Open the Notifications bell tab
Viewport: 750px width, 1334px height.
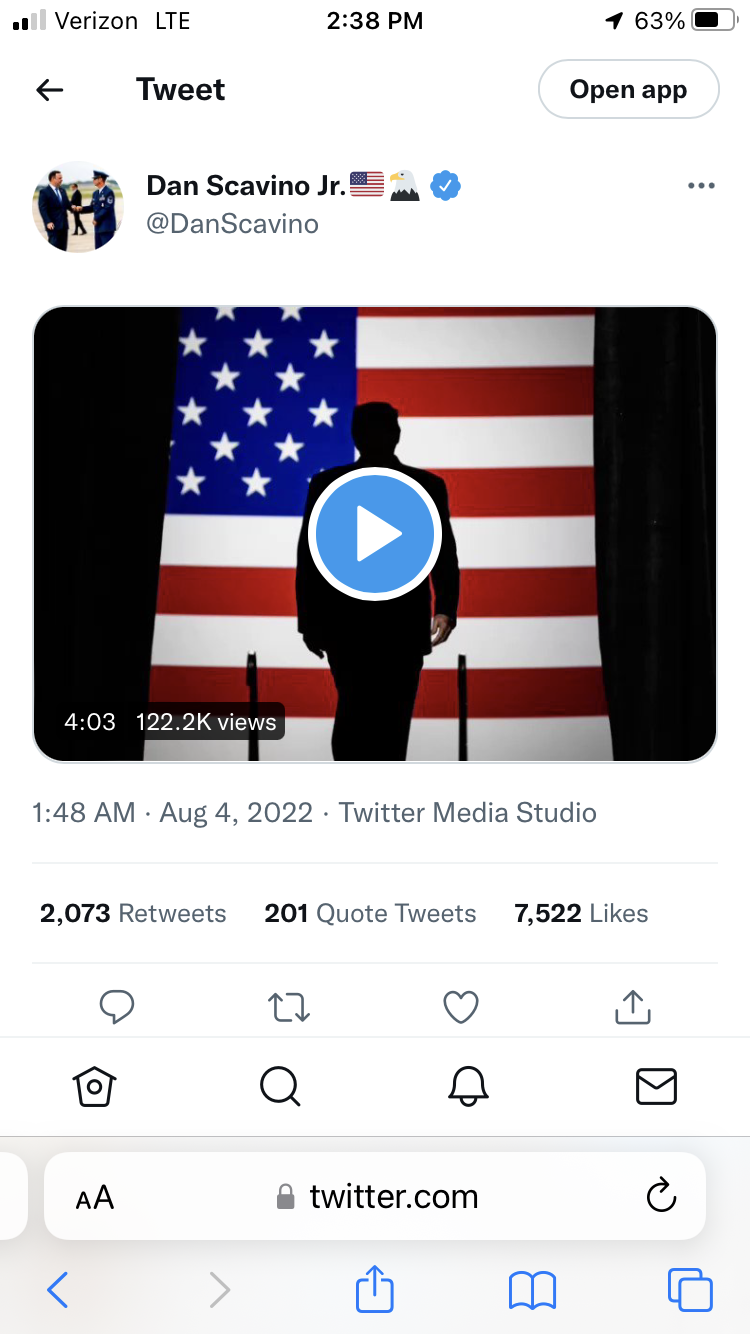click(x=468, y=1086)
